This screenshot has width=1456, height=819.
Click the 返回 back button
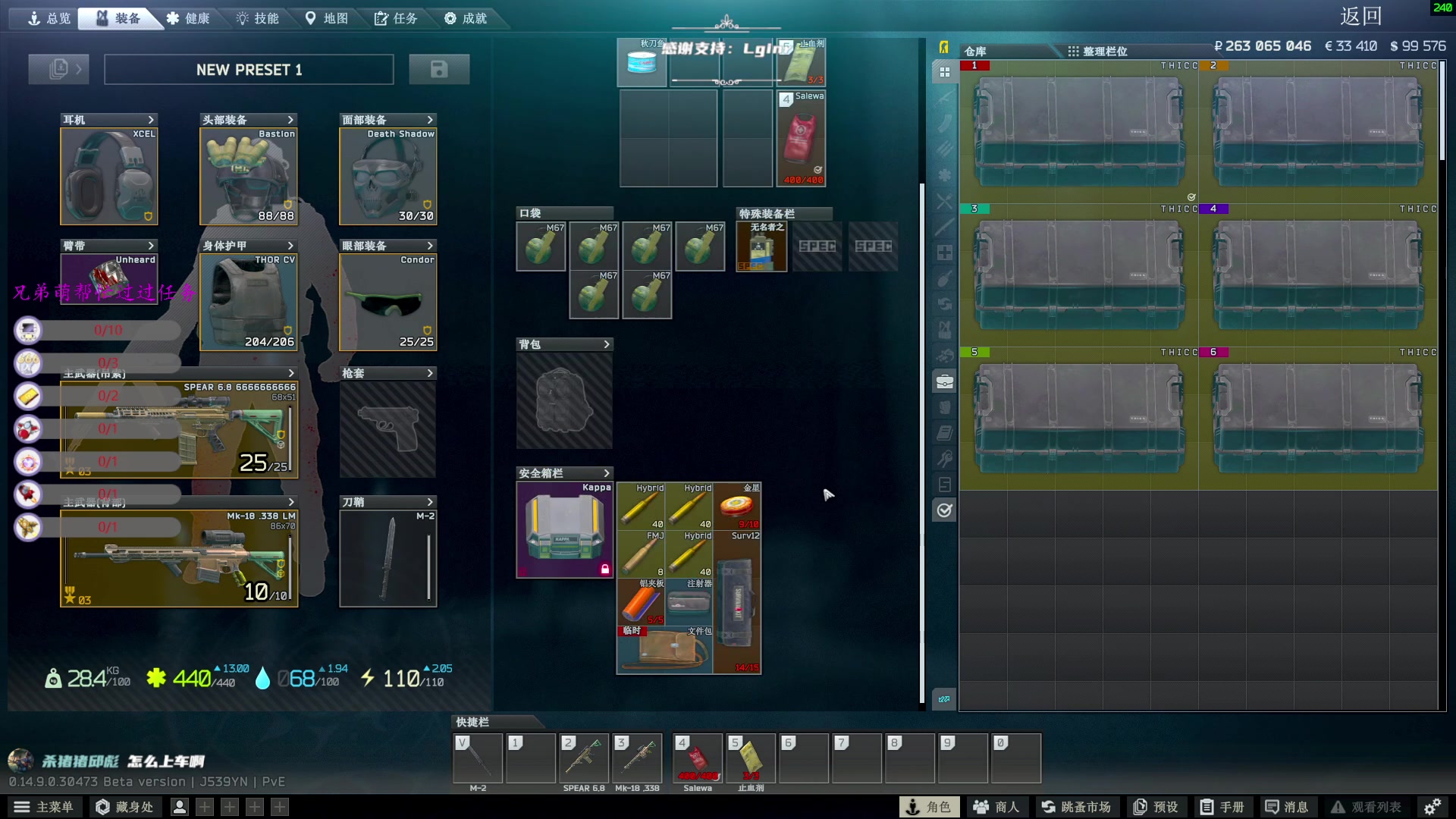point(1360,17)
